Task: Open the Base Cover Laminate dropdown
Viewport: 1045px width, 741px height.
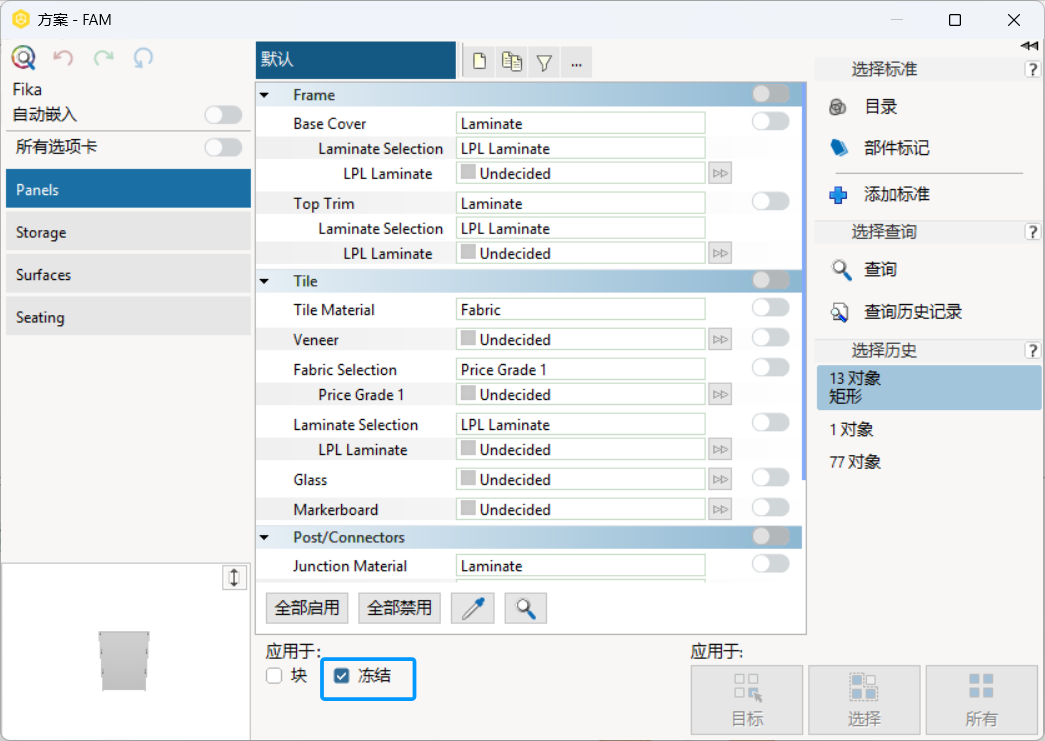Action: point(580,123)
